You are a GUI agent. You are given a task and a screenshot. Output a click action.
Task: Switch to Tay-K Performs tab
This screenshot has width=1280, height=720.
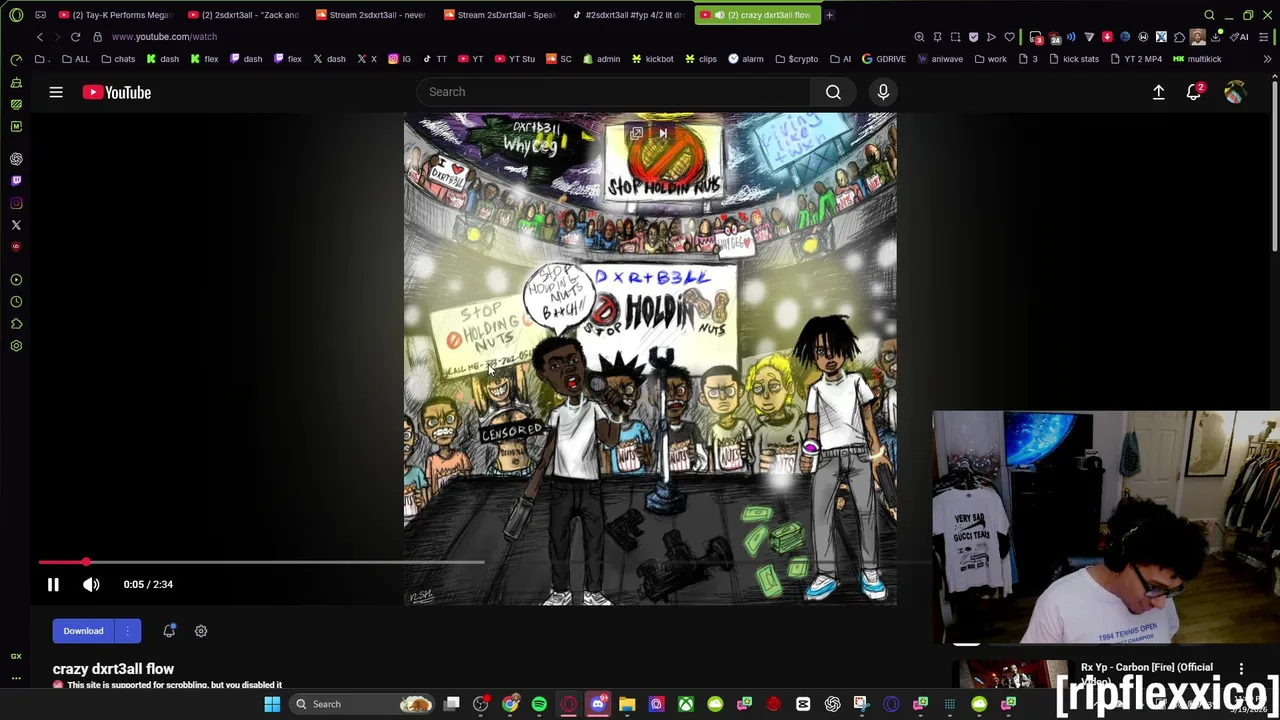pos(115,15)
